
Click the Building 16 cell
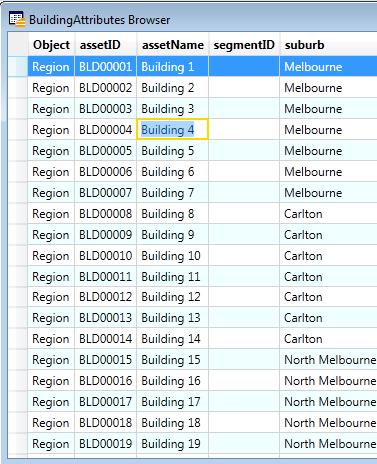point(173,381)
